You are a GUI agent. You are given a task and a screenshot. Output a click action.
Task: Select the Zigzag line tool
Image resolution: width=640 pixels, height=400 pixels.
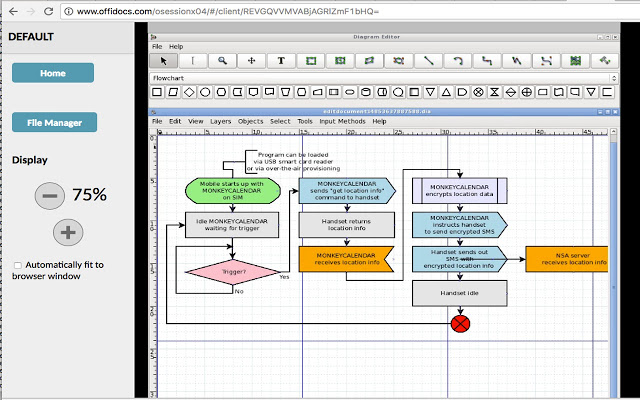tap(487, 60)
